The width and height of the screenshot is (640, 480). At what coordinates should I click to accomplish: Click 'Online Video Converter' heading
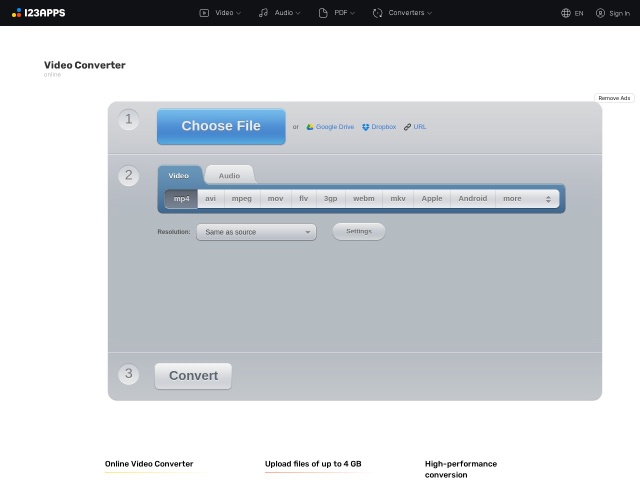pyautogui.click(x=149, y=464)
